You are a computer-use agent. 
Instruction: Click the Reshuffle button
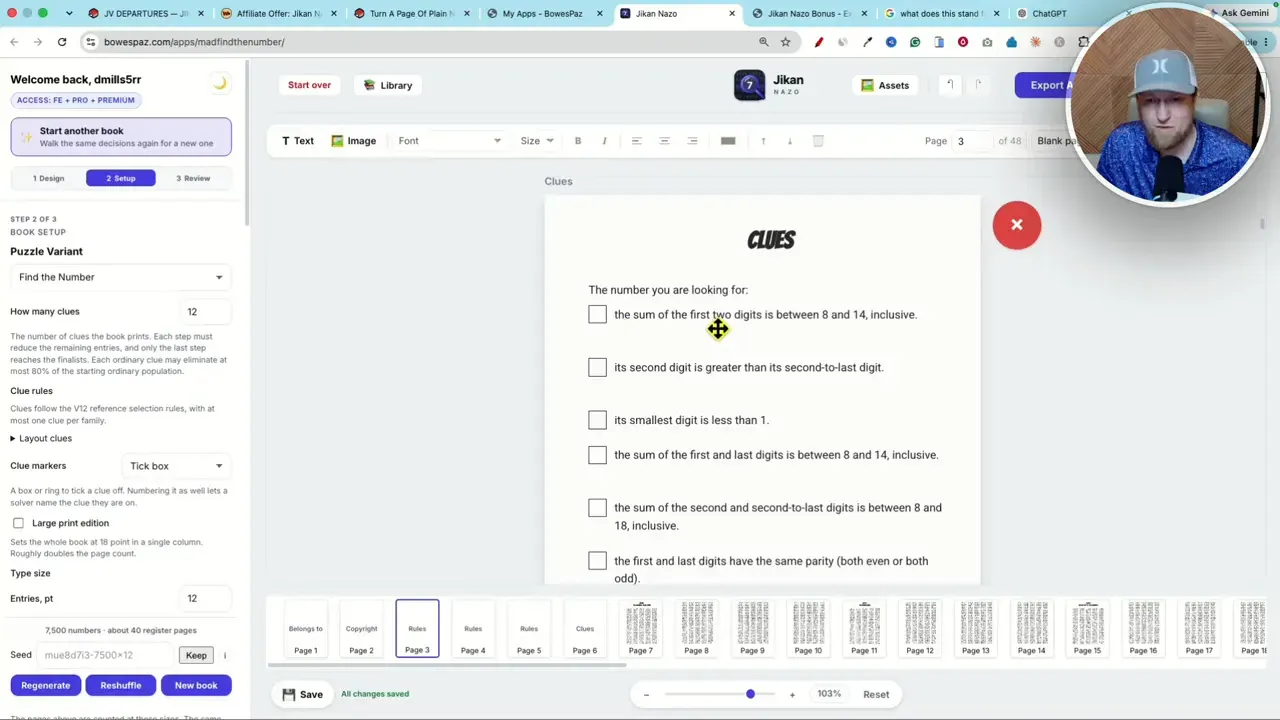point(121,685)
